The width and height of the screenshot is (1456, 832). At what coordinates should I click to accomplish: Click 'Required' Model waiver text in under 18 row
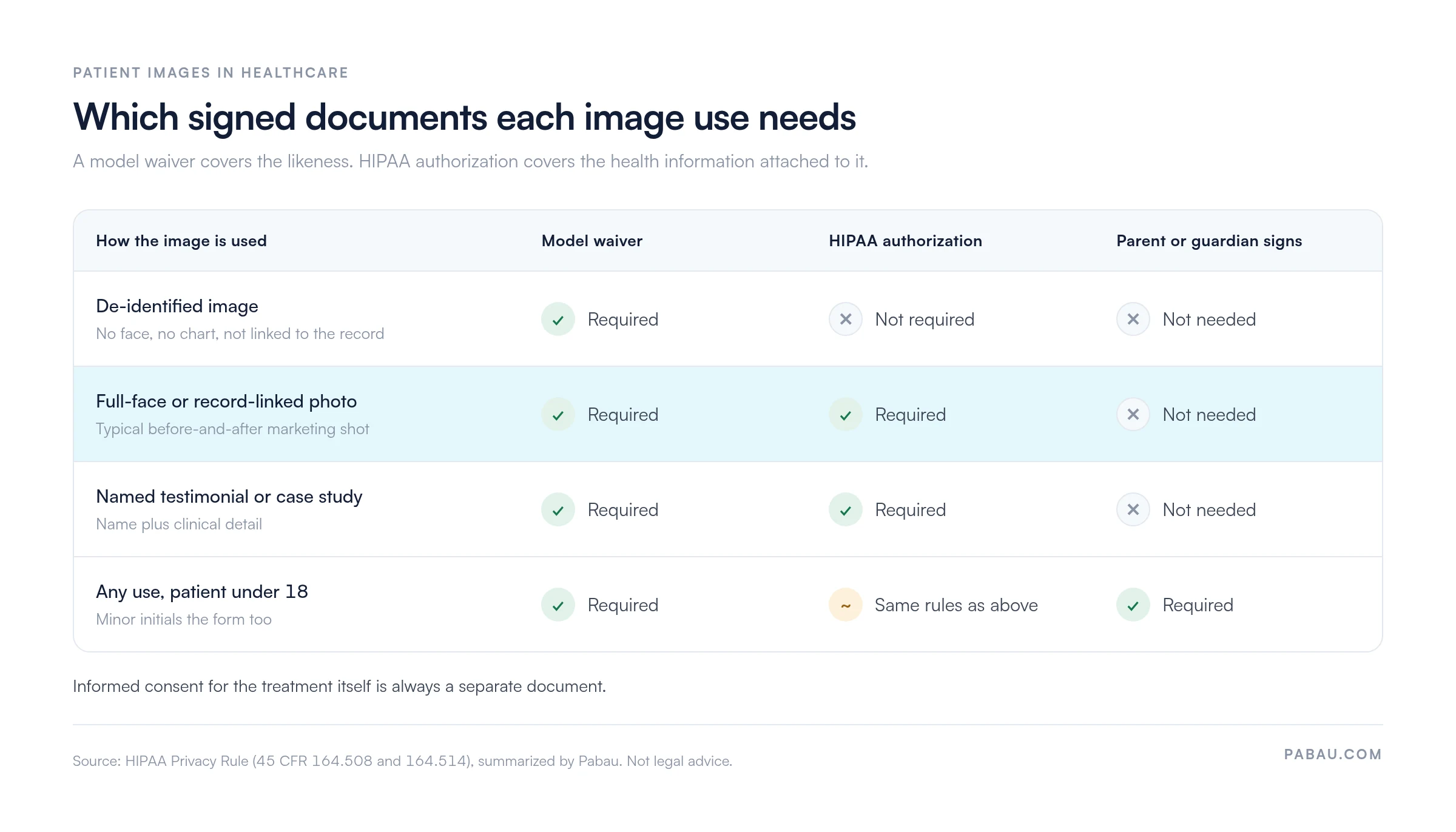(623, 605)
